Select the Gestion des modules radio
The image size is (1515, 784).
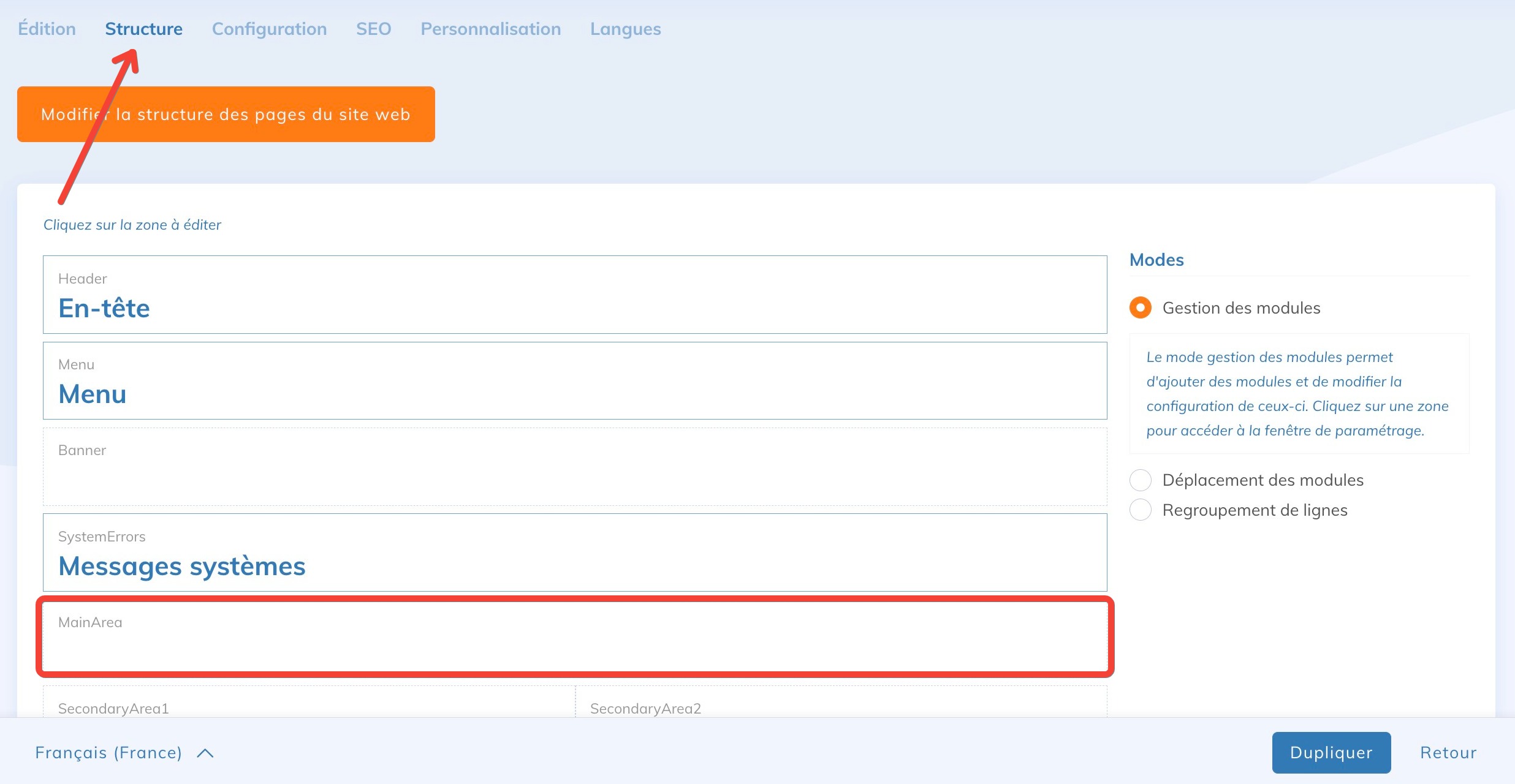pos(1140,307)
